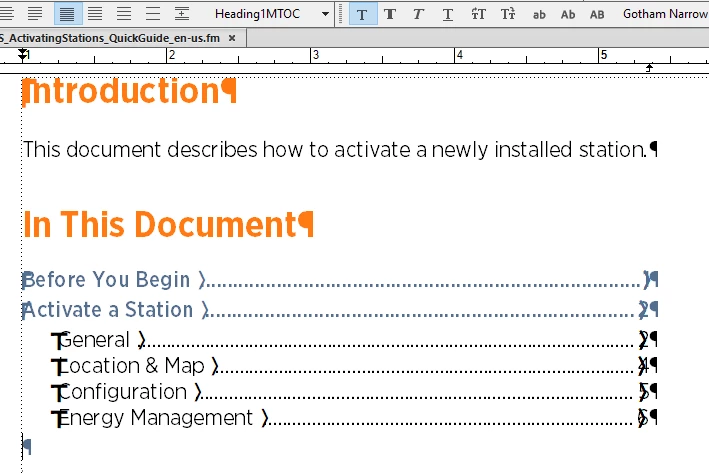Image resolution: width=709 pixels, height=474 pixels.
Task: Place cursor in Introduction heading
Action: coord(129,92)
